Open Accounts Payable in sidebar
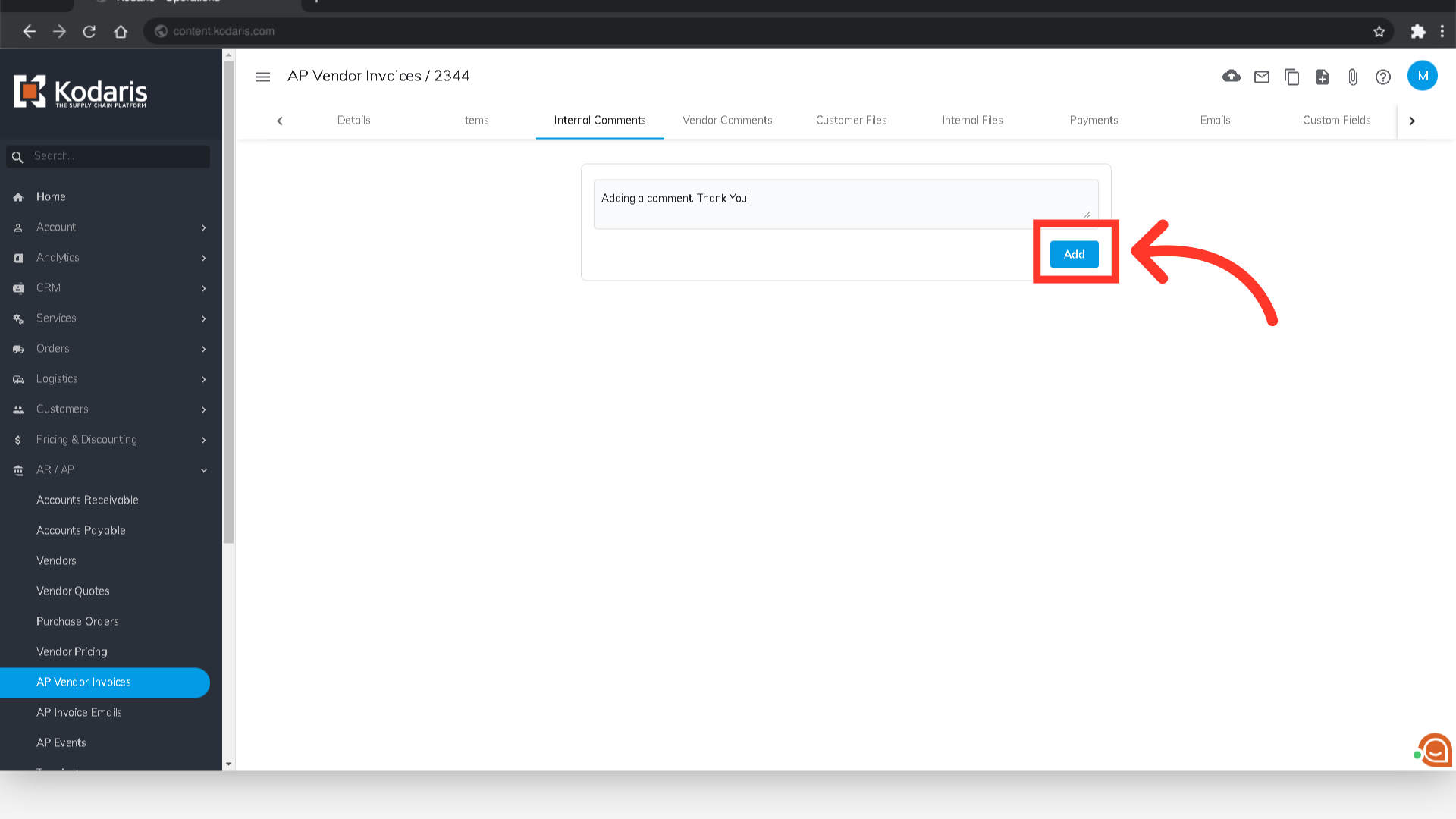 tap(81, 530)
